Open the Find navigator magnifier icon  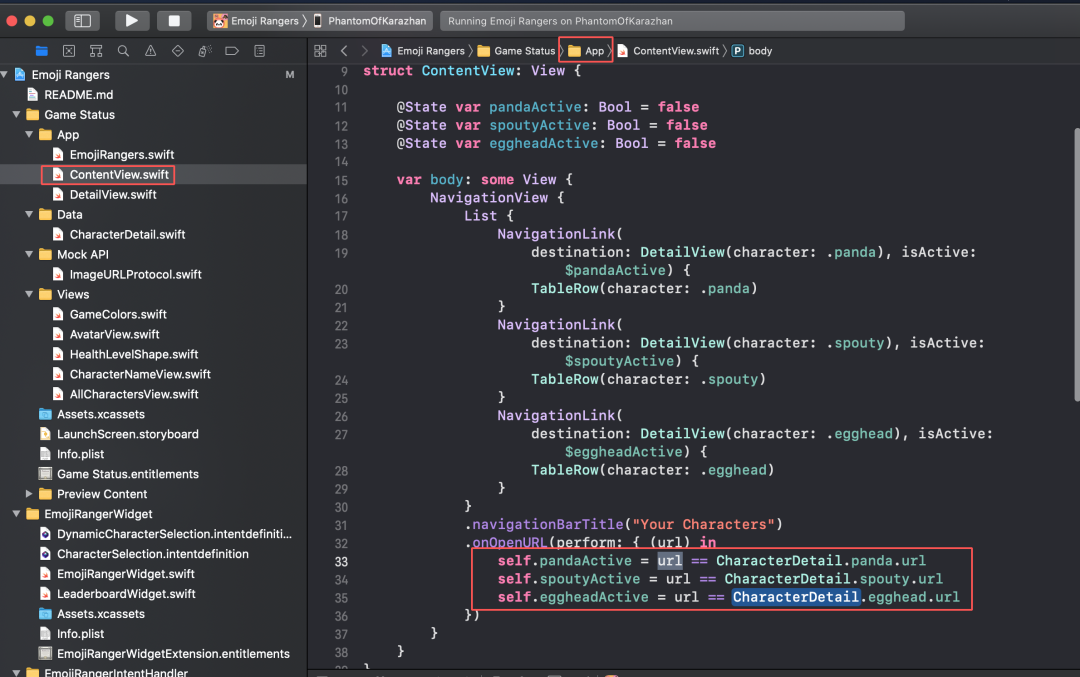123,51
